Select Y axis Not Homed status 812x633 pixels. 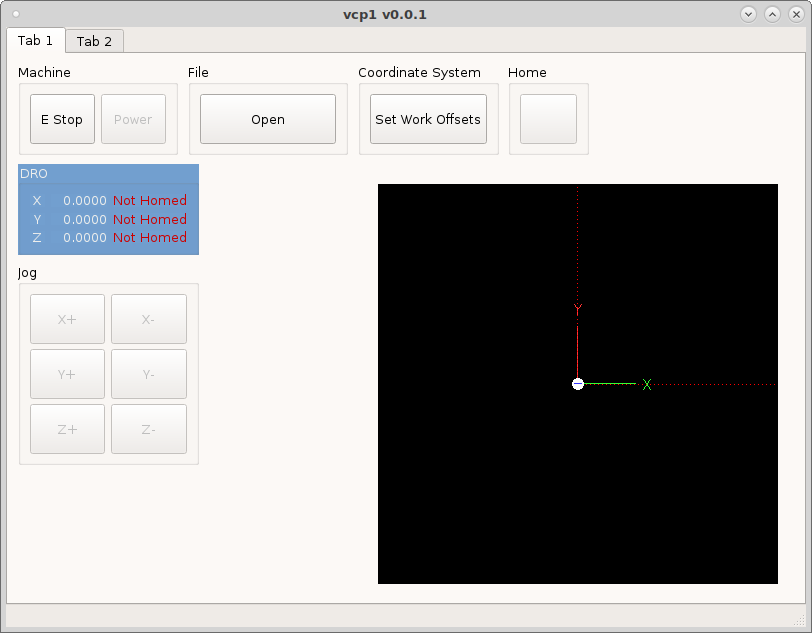click(150, 219)
